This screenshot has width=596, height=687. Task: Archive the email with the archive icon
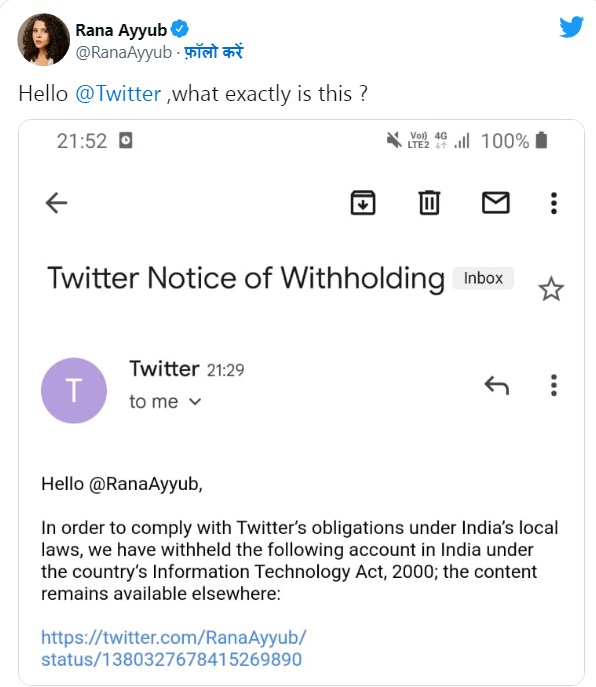(x=363, y=203)
